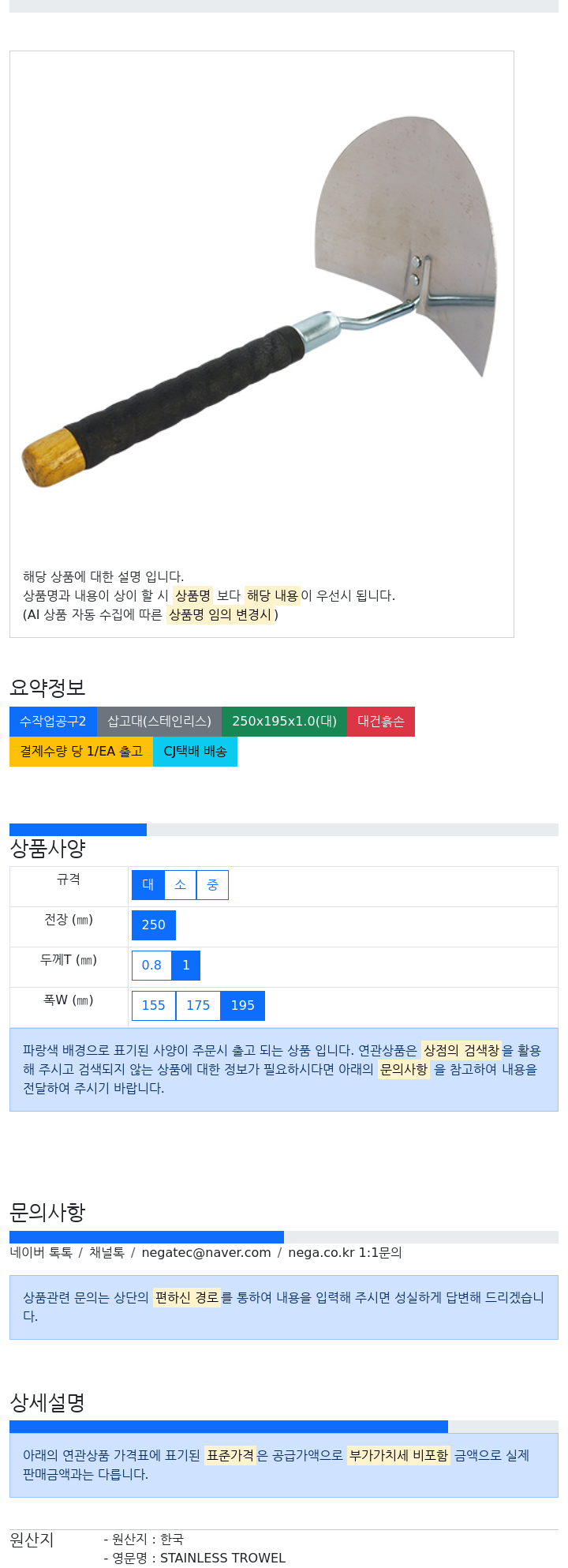The width and height of the screenshot is (568, 1568).
Task: Click the 삽고대(스테인리스) tag
Action: tap(159, 722)
